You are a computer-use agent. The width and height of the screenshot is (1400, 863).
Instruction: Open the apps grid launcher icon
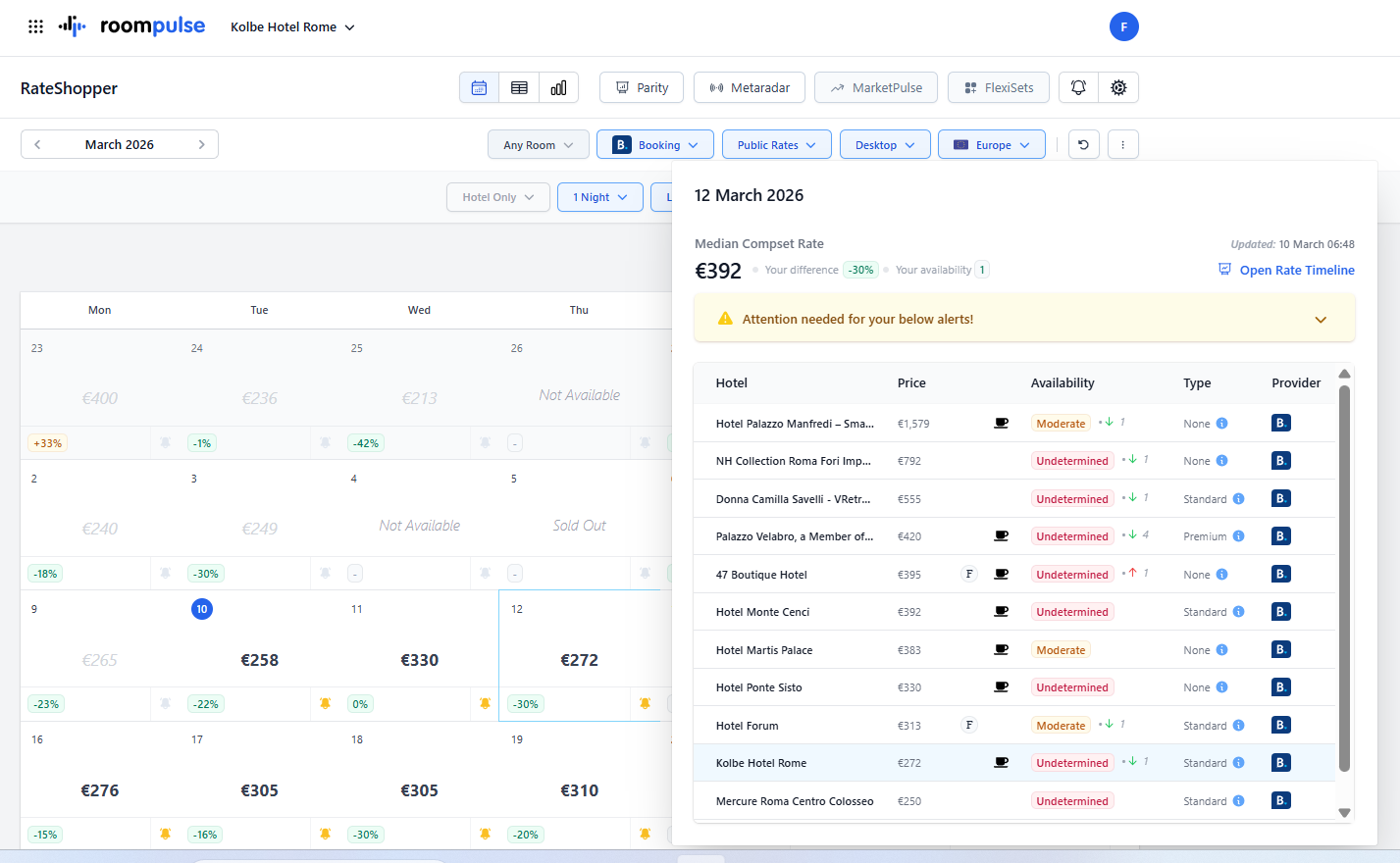coord(35,26)
